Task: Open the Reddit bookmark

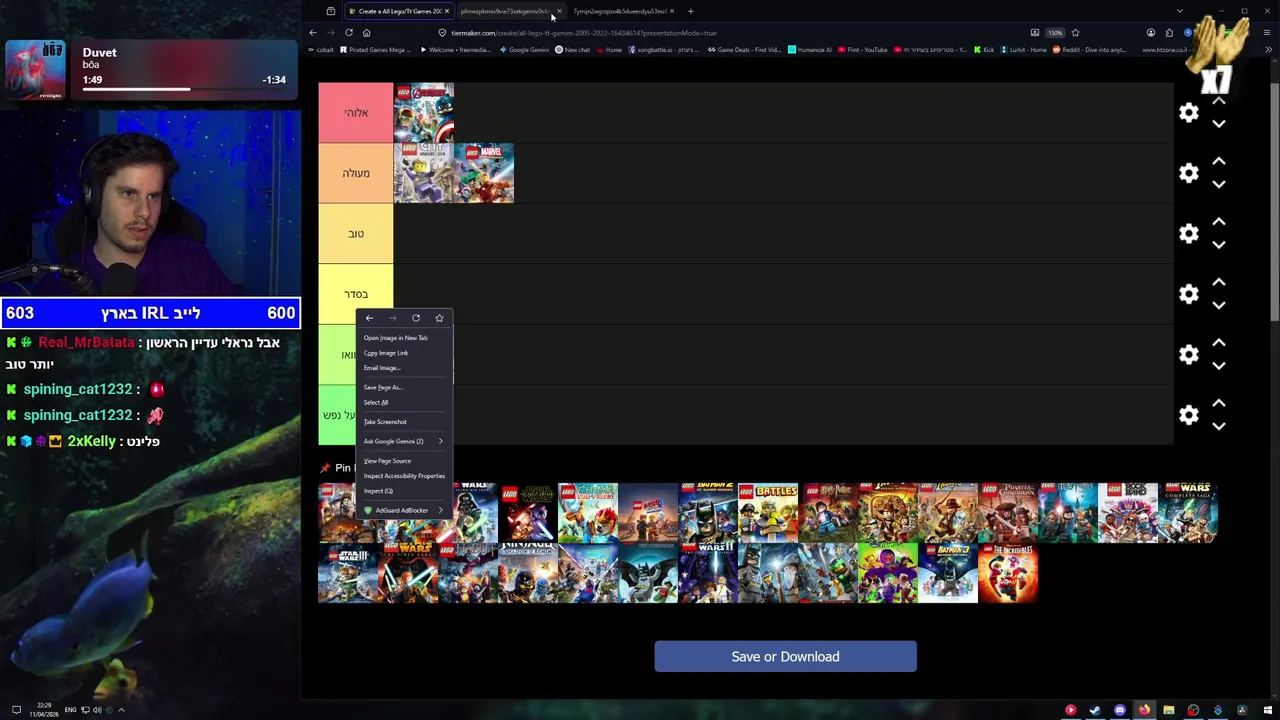Action: [x=1090, y=49]
